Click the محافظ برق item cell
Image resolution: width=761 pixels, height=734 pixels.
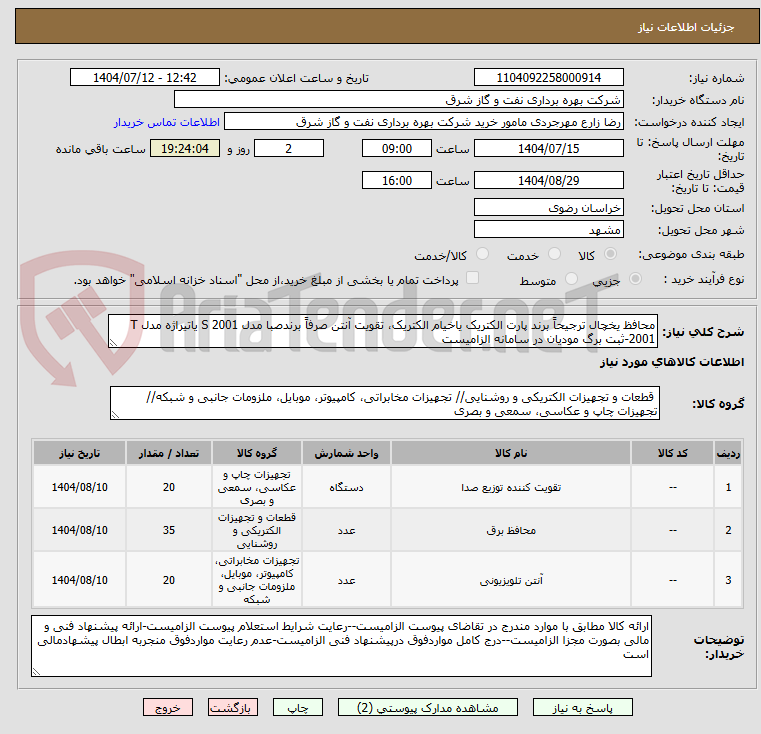click(x=511, y=530)
